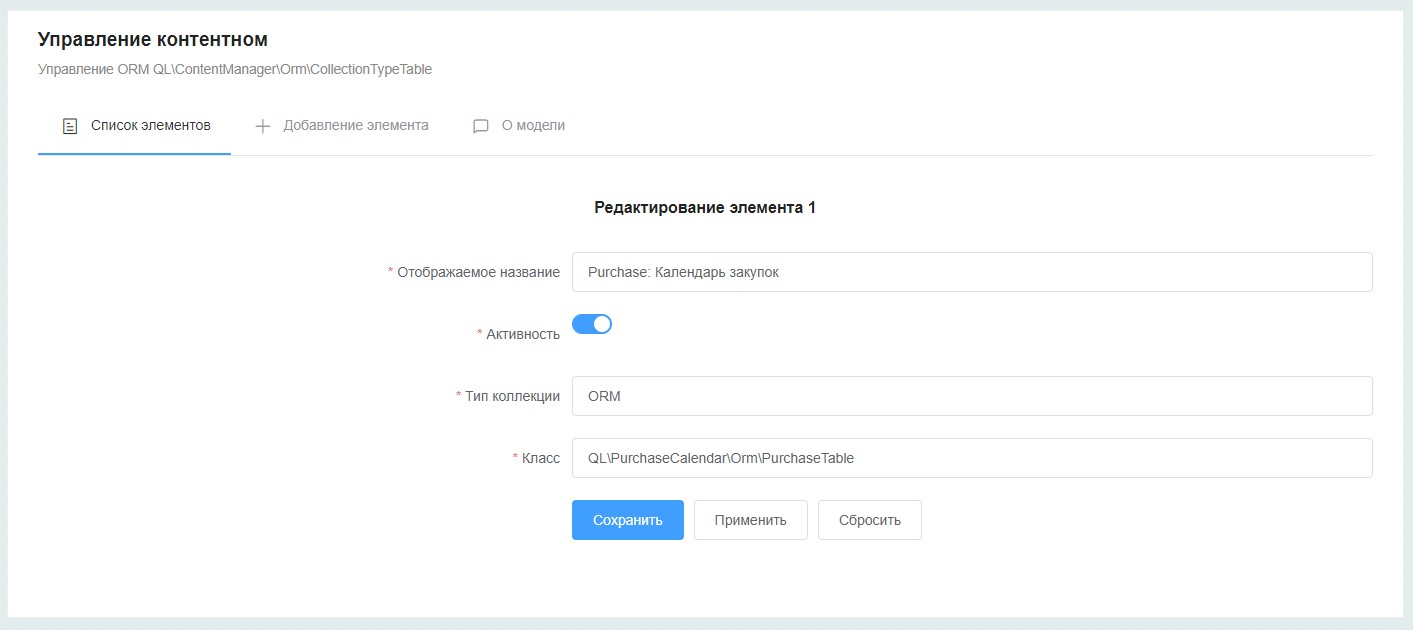Switch to the Список элементов tab
1413x630 pixels.
(150, 126)
